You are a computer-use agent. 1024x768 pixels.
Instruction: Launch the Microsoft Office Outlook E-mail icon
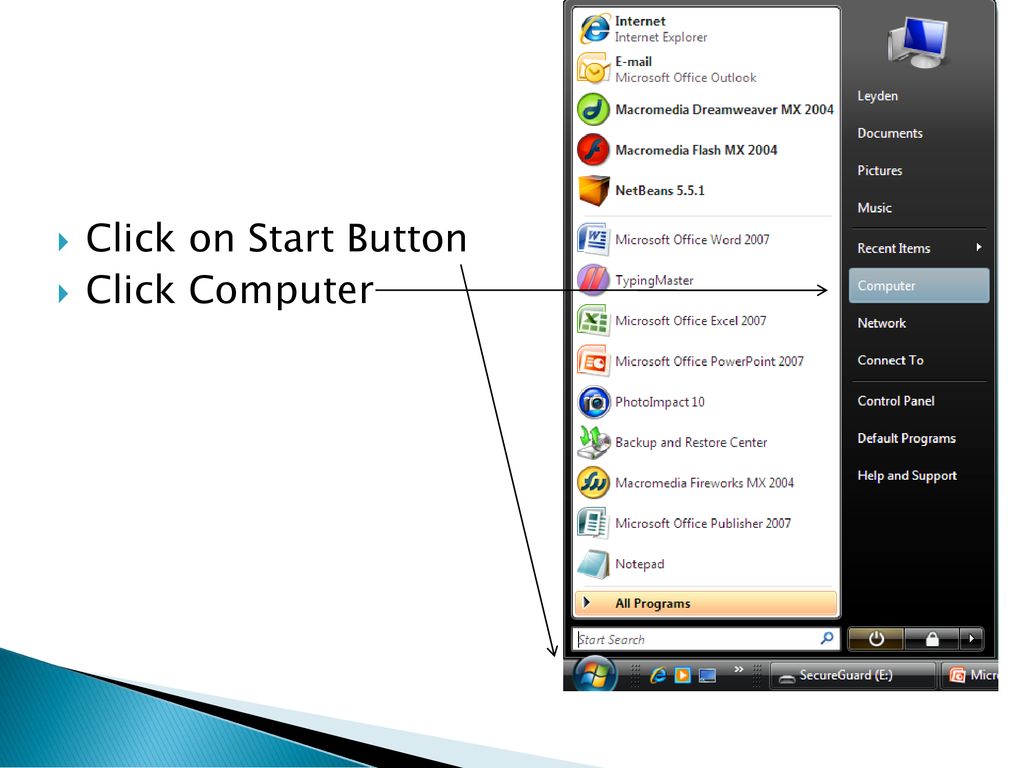click(593, 69)
